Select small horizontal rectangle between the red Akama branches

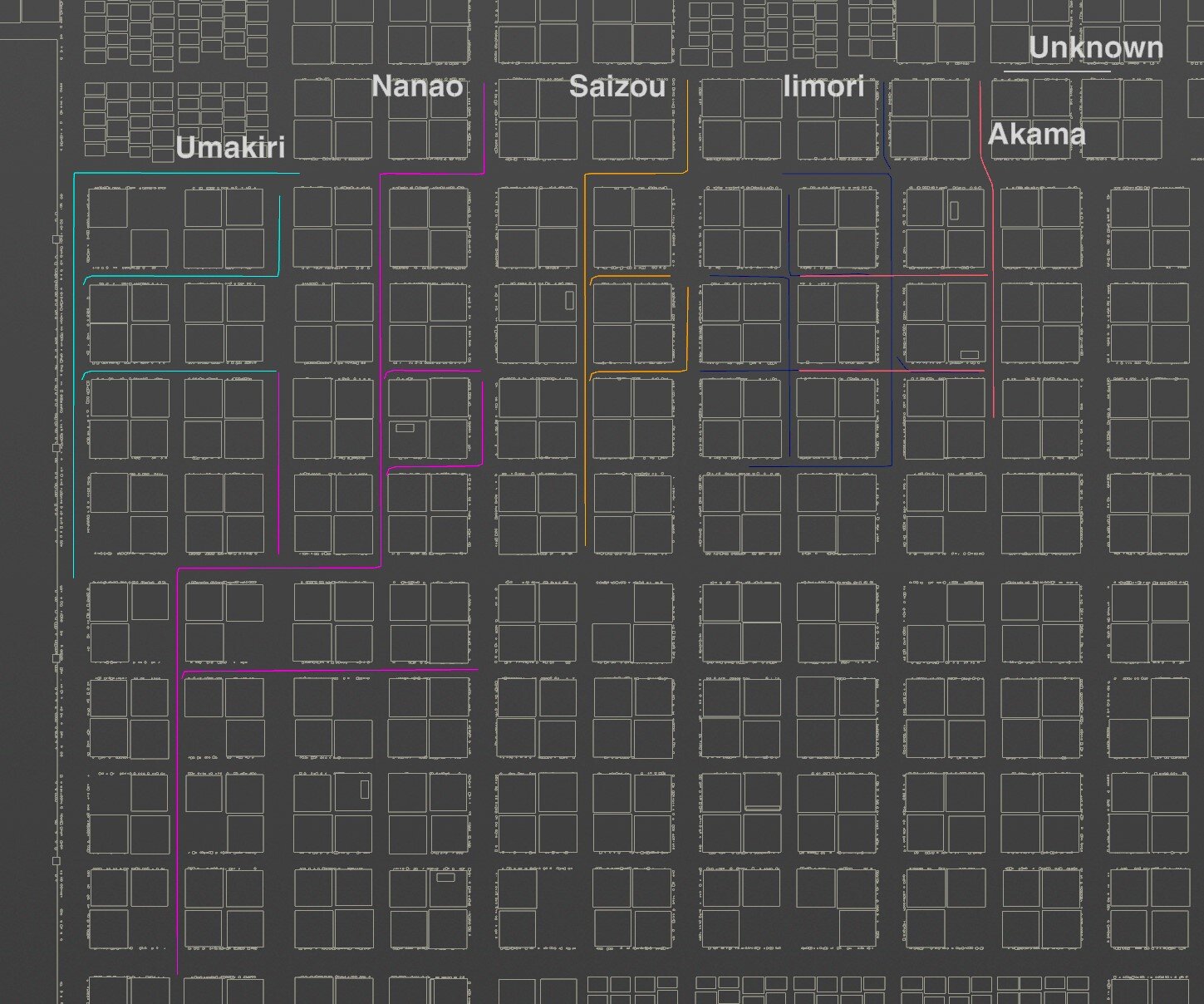coord(969,355)
